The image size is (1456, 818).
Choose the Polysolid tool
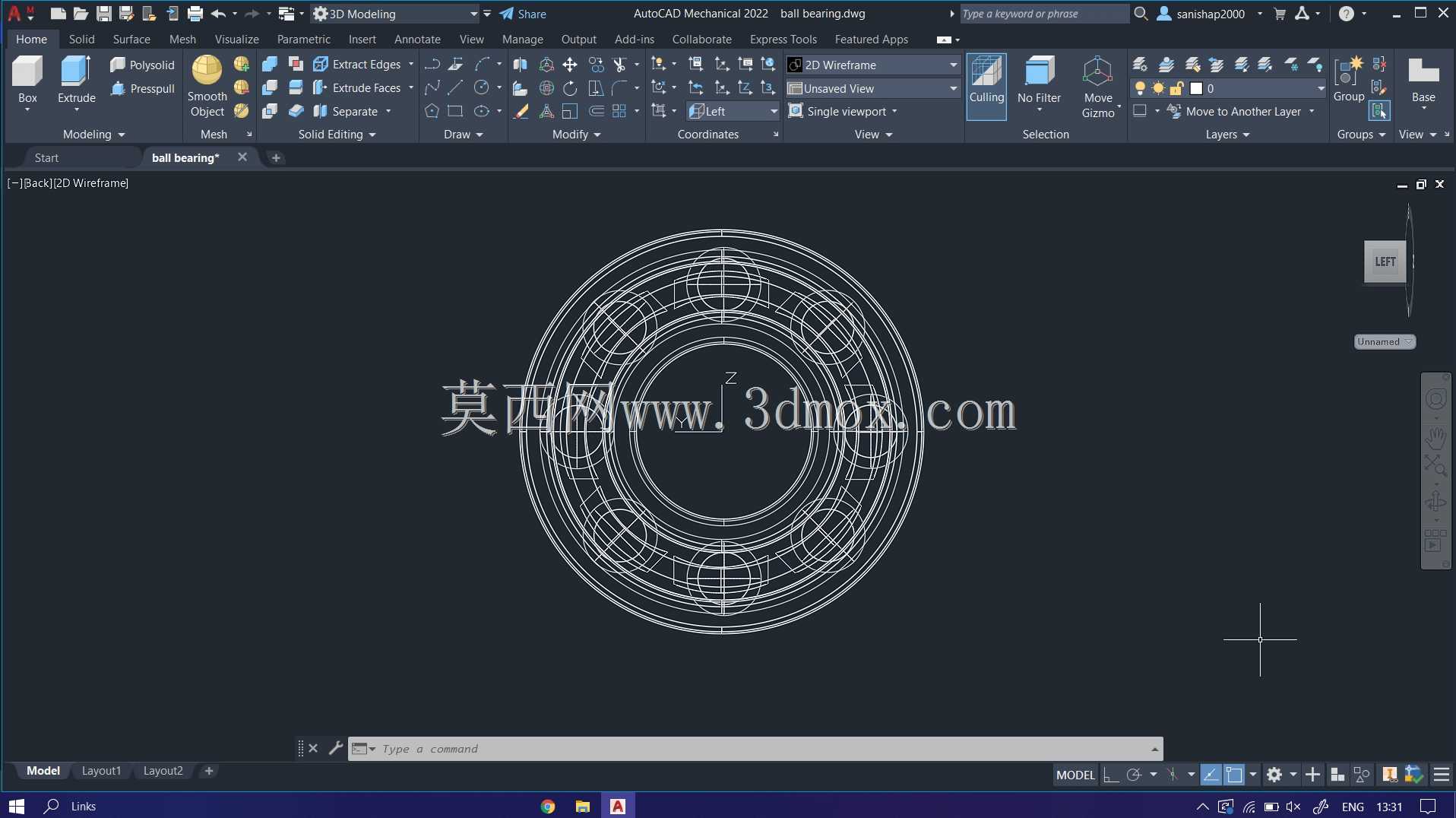[x=142, y=65]
